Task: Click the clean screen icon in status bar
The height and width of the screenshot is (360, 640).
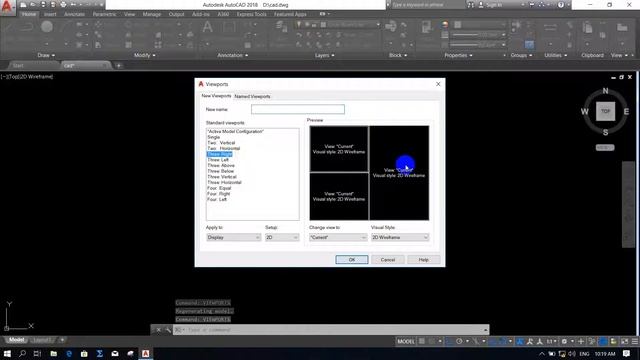Action: point(624,341)
